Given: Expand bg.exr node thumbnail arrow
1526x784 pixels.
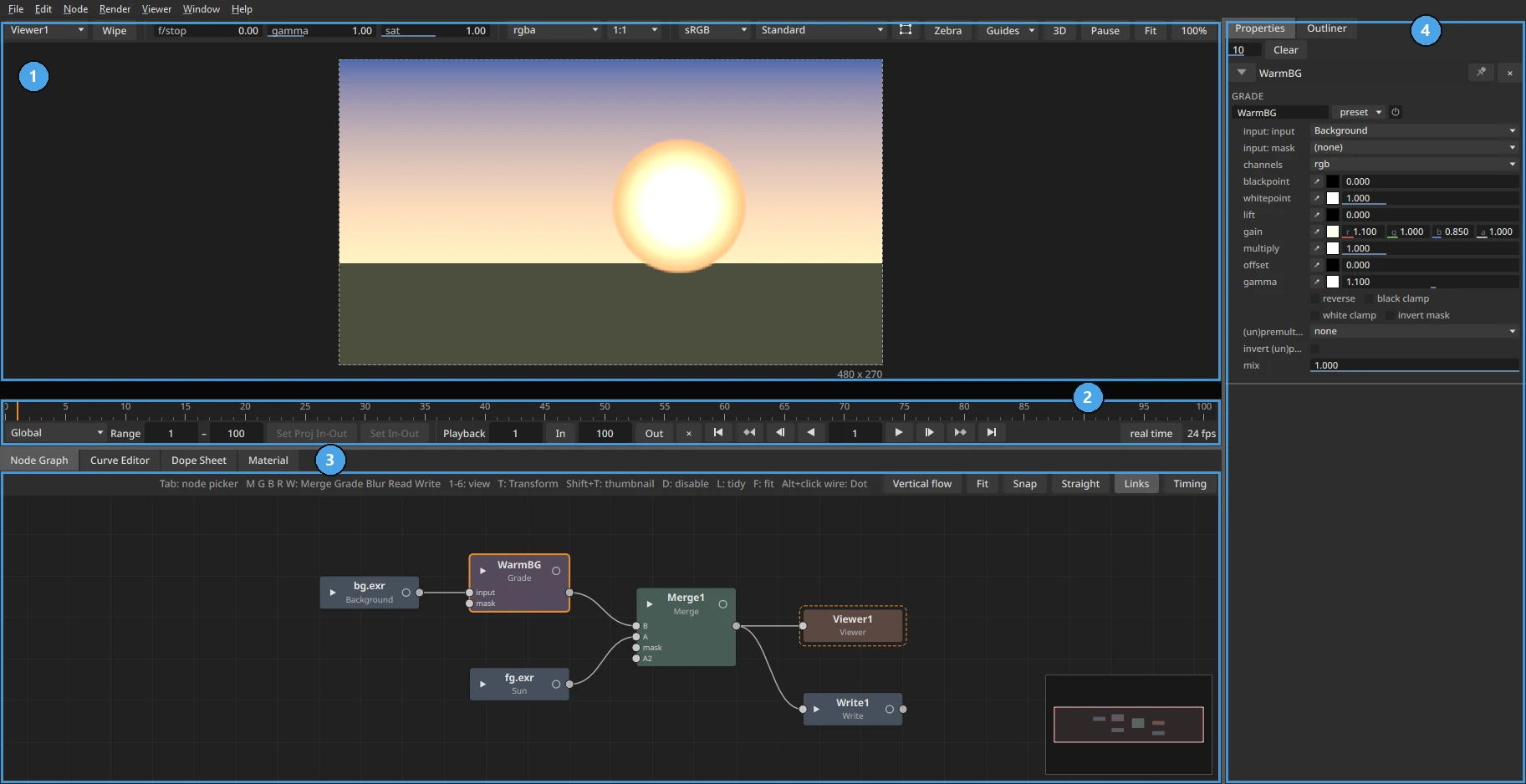Looking at the screenshot, I should point(333,593).
